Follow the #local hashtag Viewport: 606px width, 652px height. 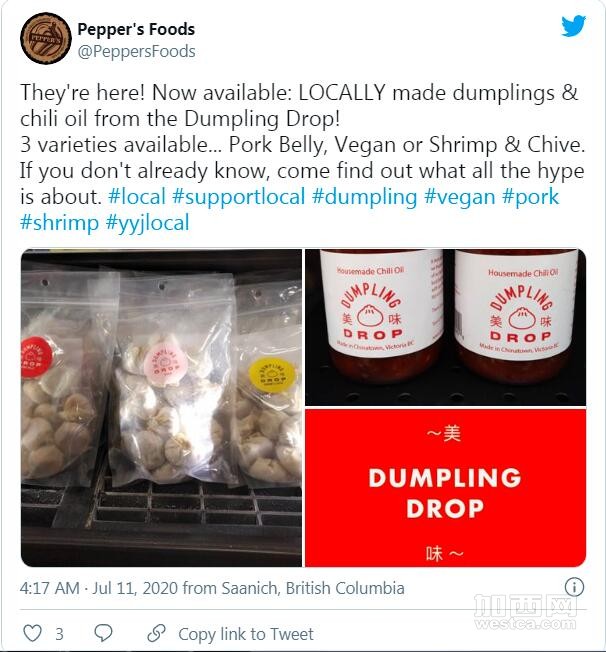pyautogui.click(x=137, y=196)
